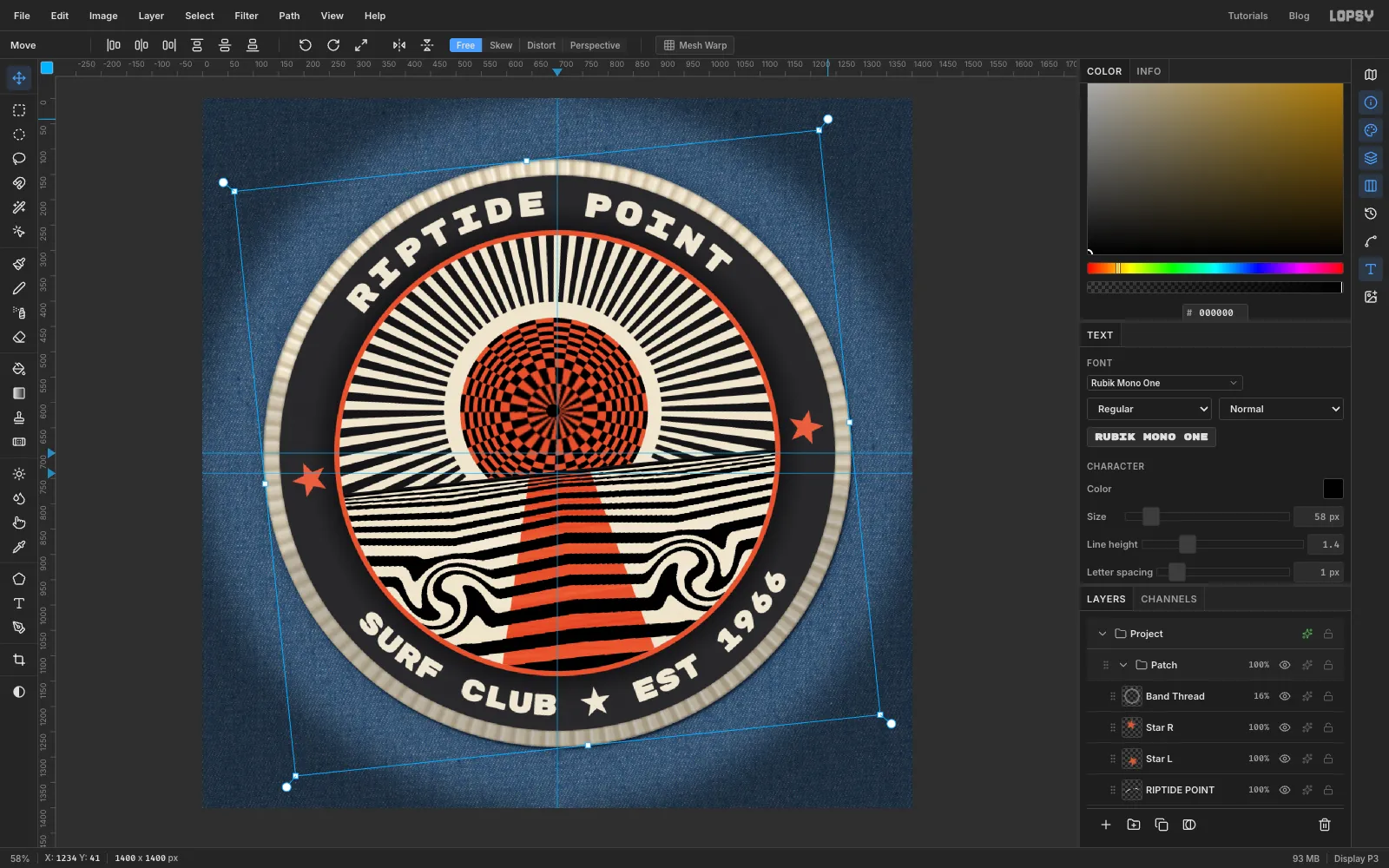The width and height of the screenshot is (1389, 868).
Task: Select the eraser tool
Action: click(19, 337)
